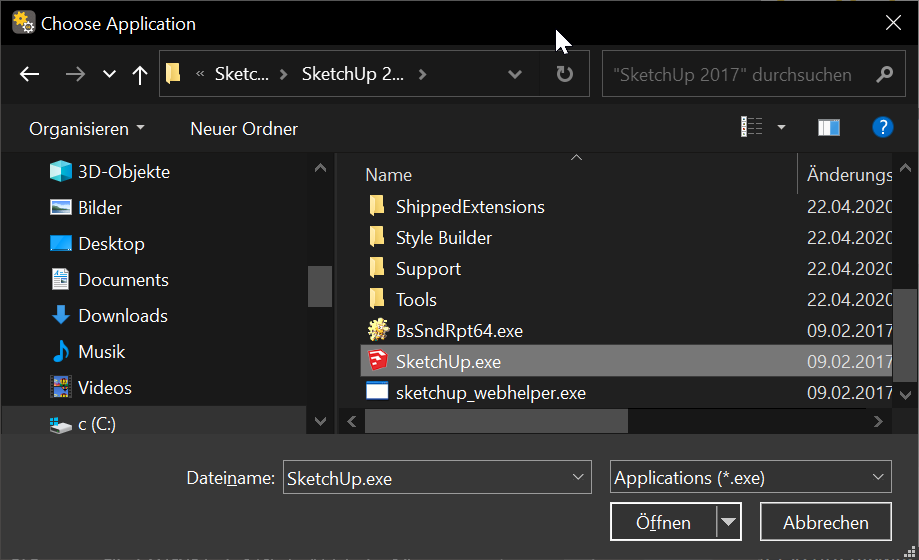Sort by the Name column header
Image resolution: width=919 pixels, height=560 pixels.
click(388, 175)
